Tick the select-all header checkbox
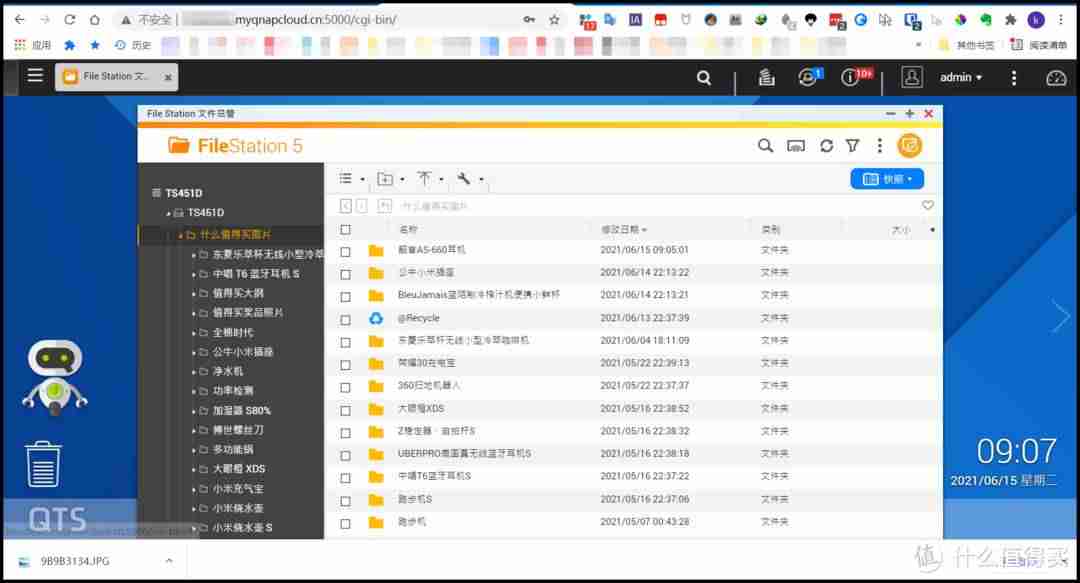This screenshot has height=583, width=1080. point(345,229)
